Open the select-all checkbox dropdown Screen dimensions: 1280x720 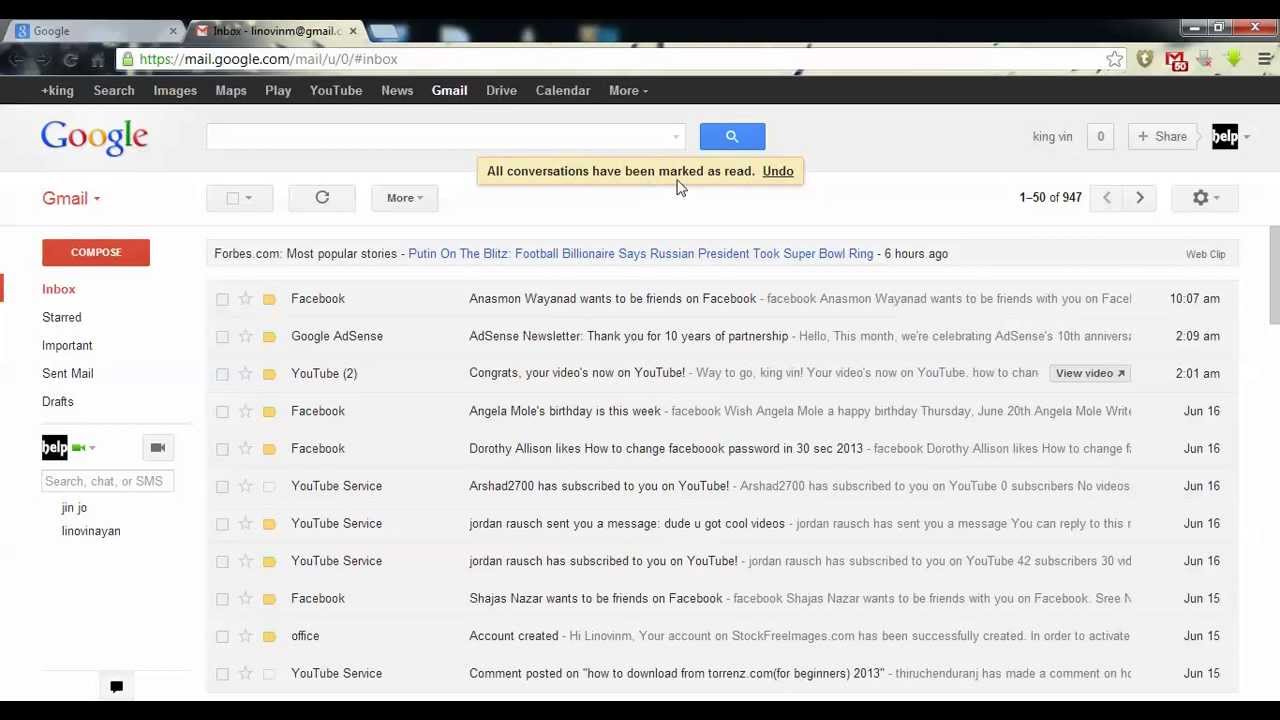pos(249,198)
